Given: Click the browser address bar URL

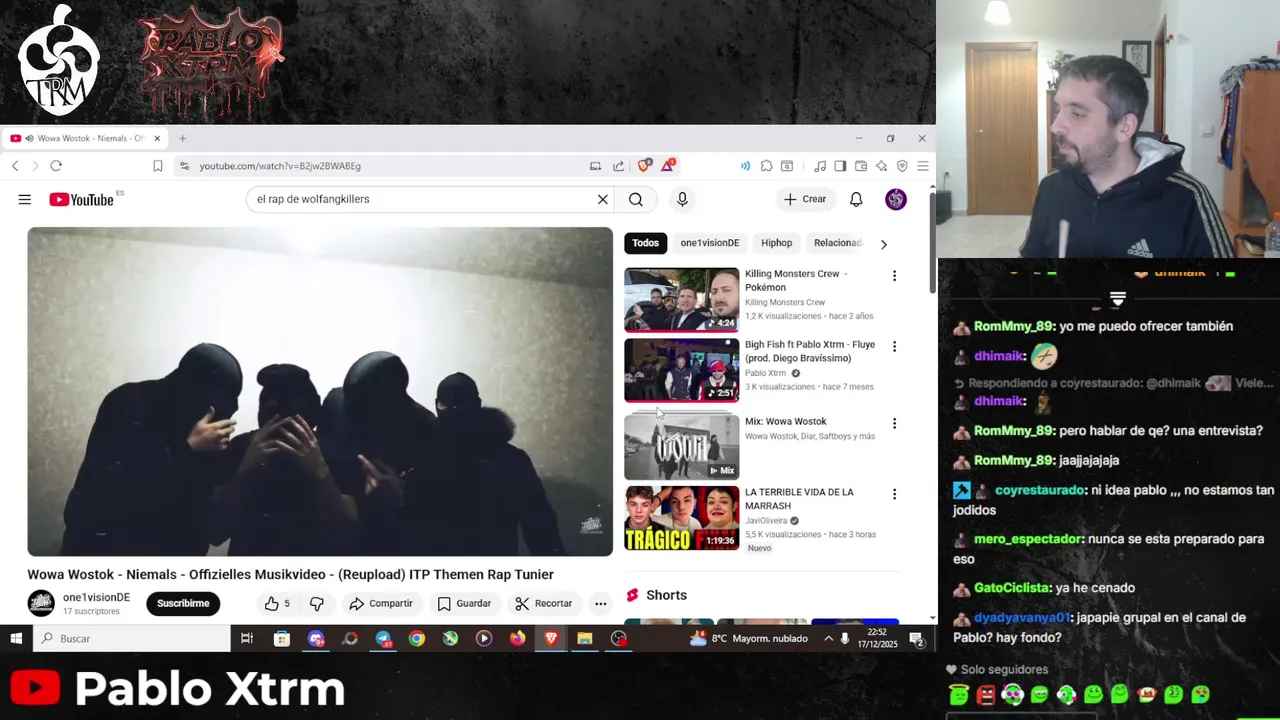Looking at the screenshot, I should click(280, 166).
